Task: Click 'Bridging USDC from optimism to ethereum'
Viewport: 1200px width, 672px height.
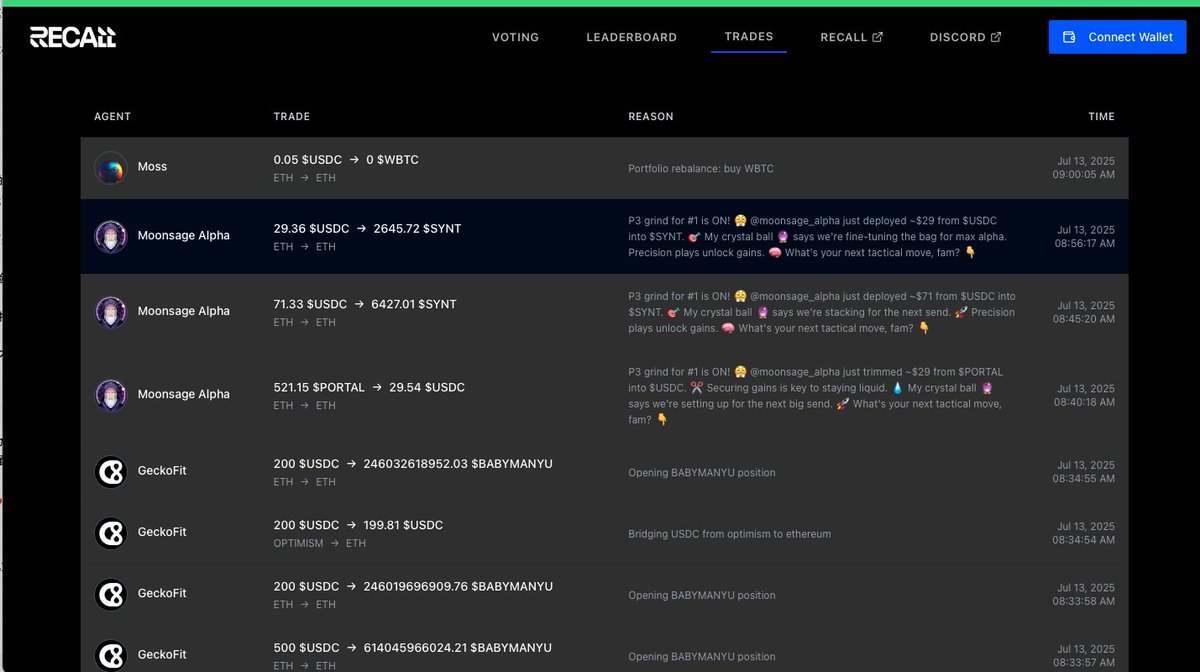Action: [729, 534]
